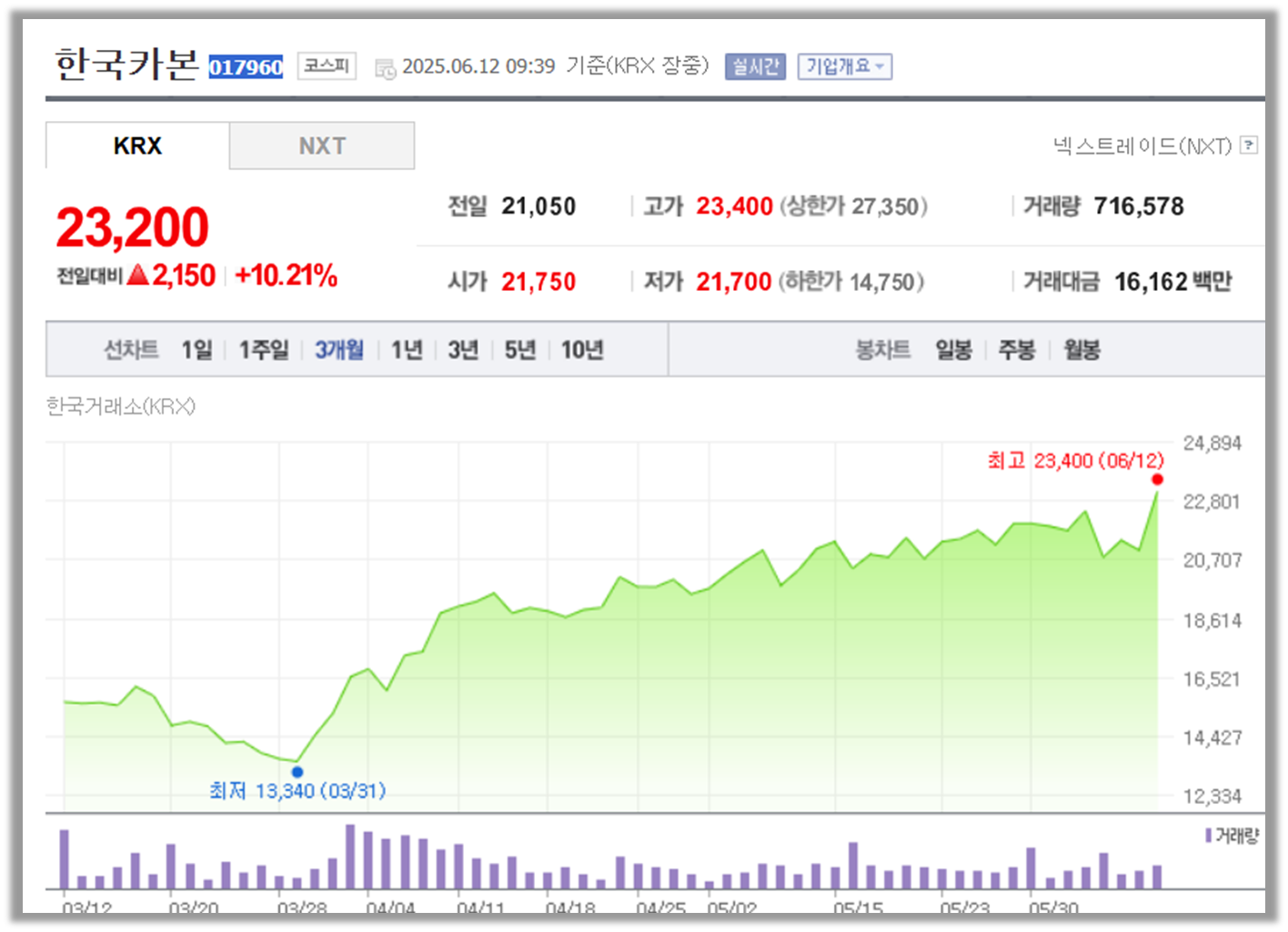Click the 상한가 27,350 text
Screen dimensions: 1288x932
point(853,206)
